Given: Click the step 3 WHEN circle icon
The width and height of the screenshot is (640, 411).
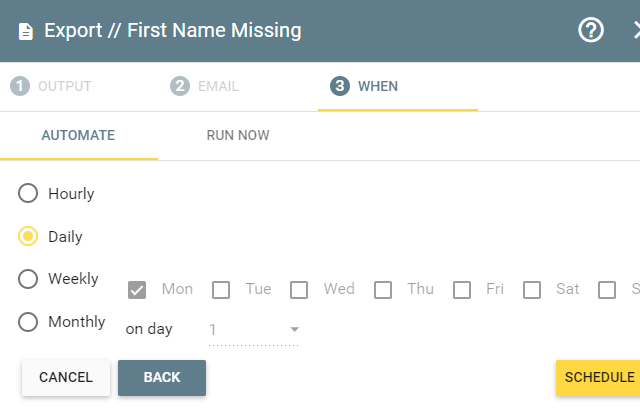Looking at the screenshot, I should [340, 86].
